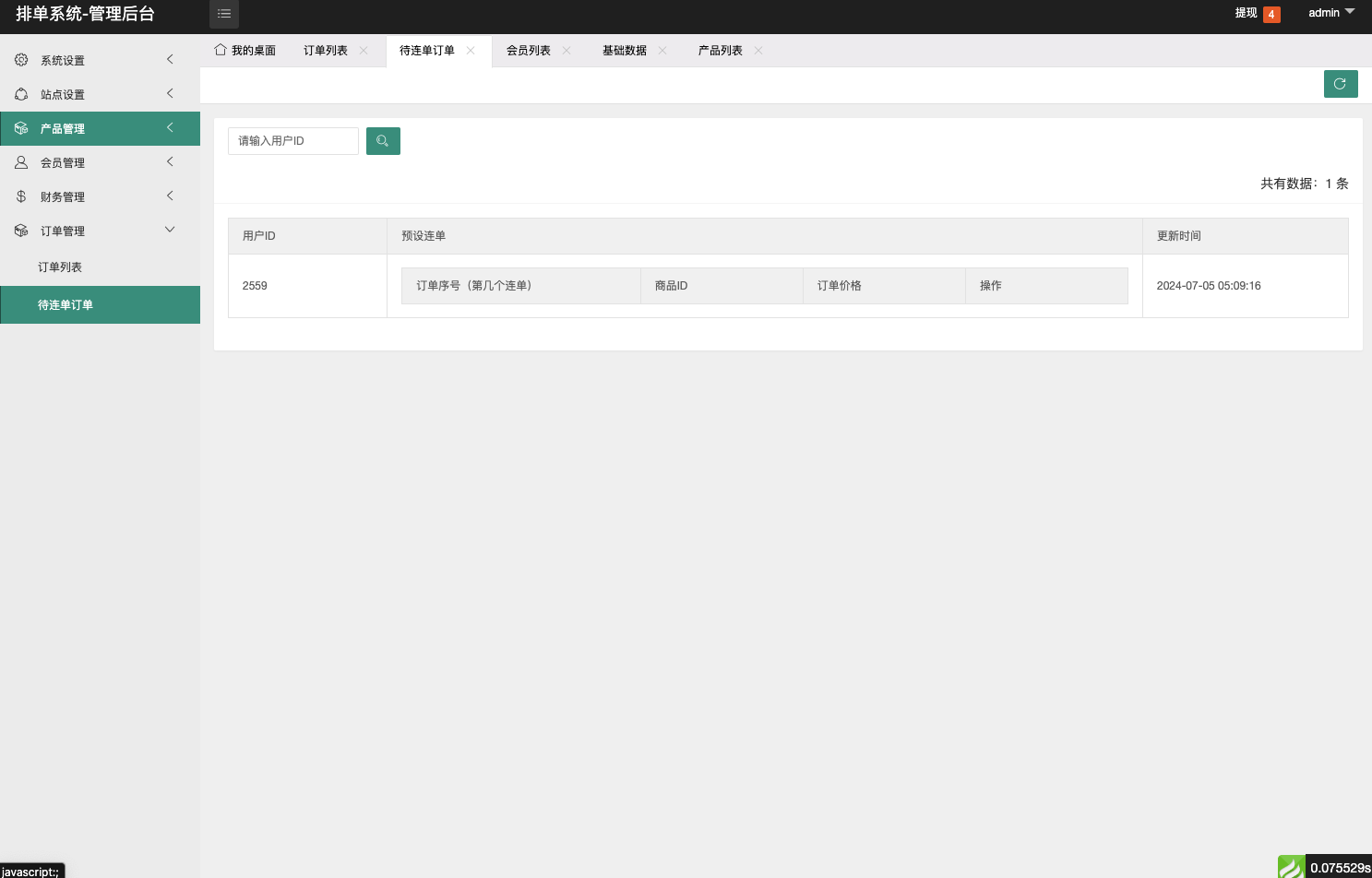Click the 2024-07-05 05:09:16 timestamp
Screen dimensions: 1372x878
coord(1209,286)
